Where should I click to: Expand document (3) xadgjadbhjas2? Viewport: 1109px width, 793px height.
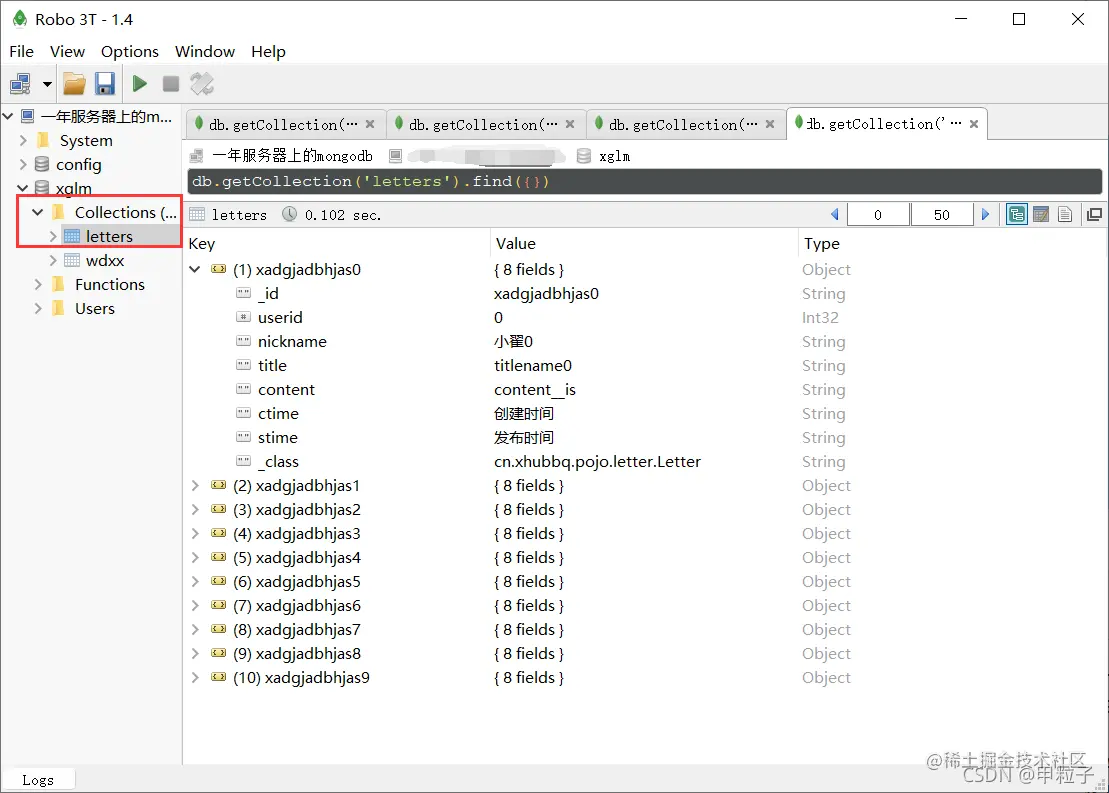pos(195,509)
